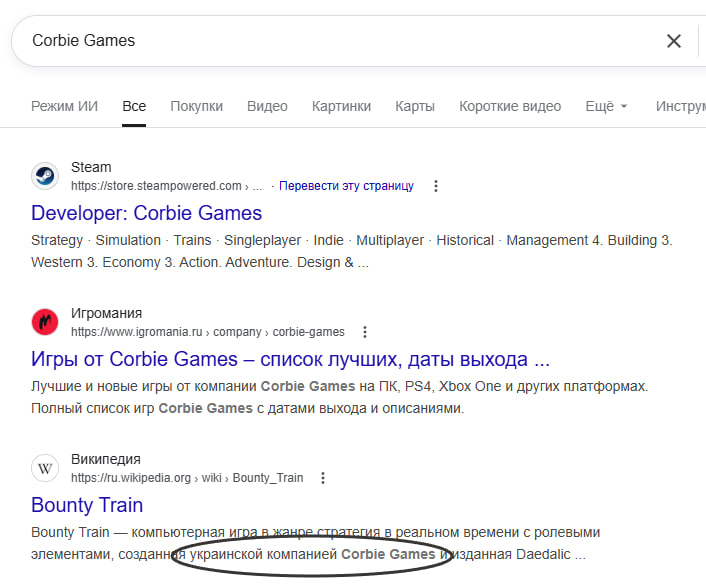This screenshot has width=706, height=587.
Task: Open the igromania.ru URL breadcrumb
Action: click(208, 332)
